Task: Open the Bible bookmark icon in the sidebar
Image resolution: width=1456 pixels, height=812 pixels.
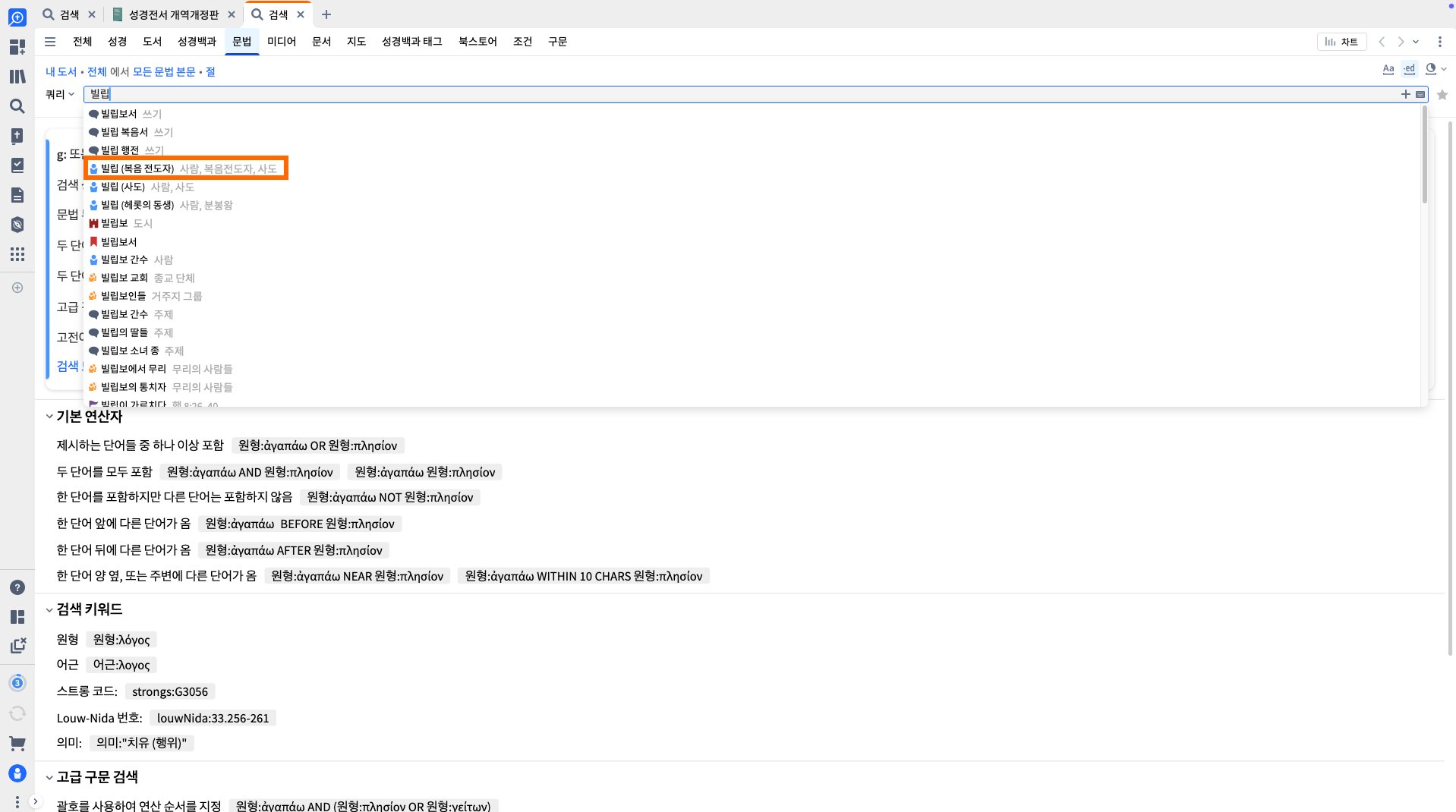Action: [17, 136]
